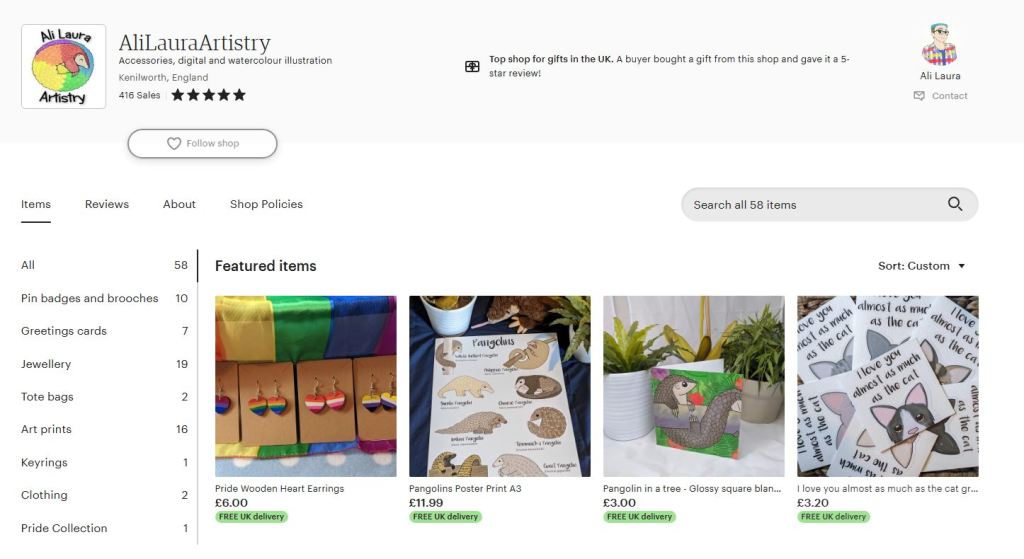The width and height of the screenshot is (1024, 559).
Task: Open the Pangolin in a tree card
Action: tap(693, 386)
